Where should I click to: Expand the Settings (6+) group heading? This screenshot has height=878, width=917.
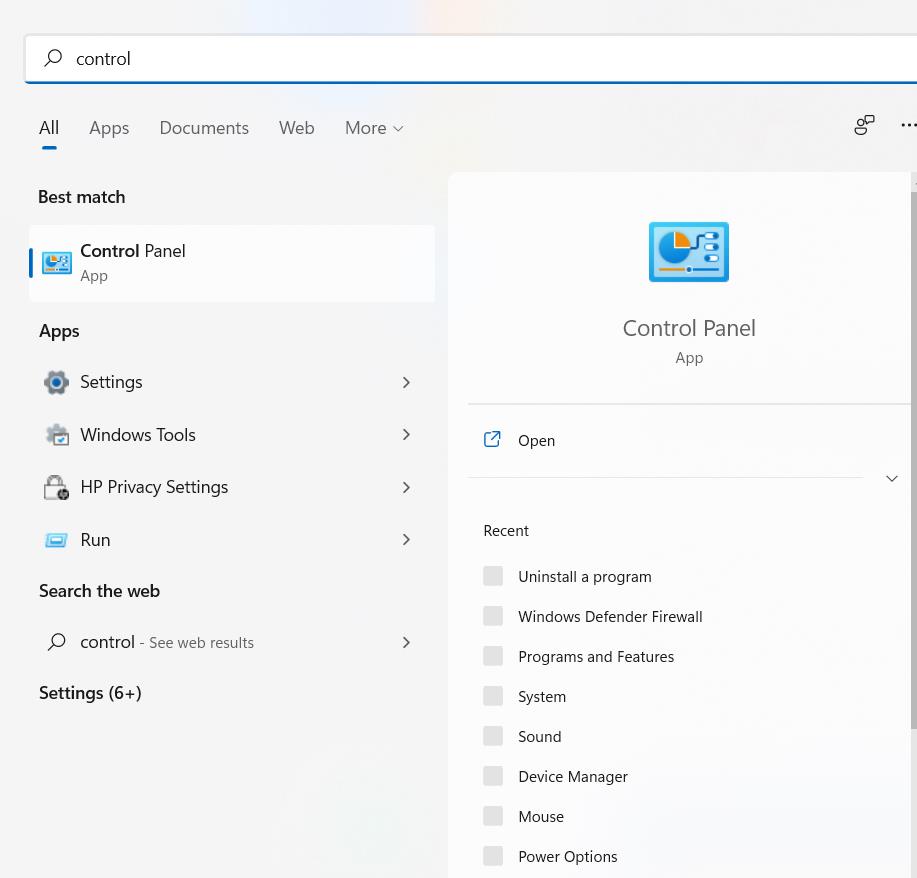click(90, 693)
